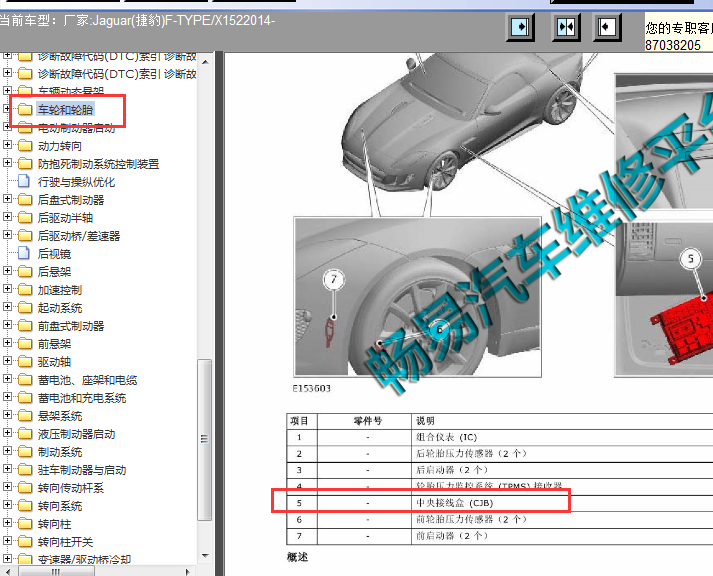Open the 行驶与操纵优化 document
The image size is (713, 576).
(x=76, y=182)
